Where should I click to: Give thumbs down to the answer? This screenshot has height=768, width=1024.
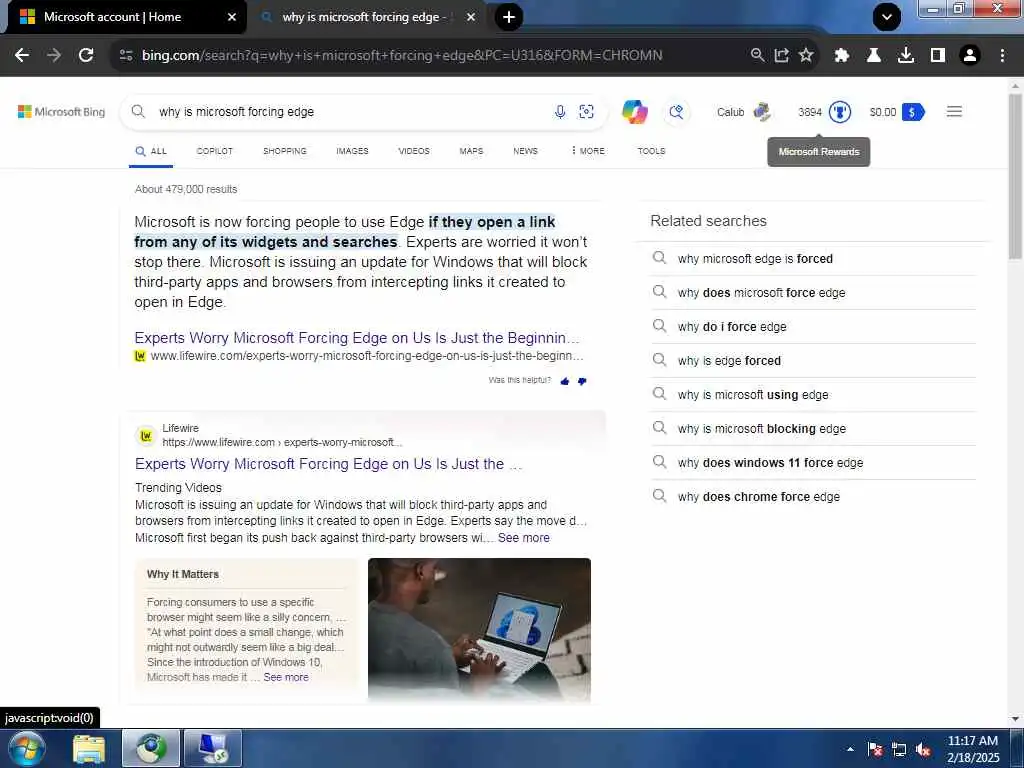582,381
